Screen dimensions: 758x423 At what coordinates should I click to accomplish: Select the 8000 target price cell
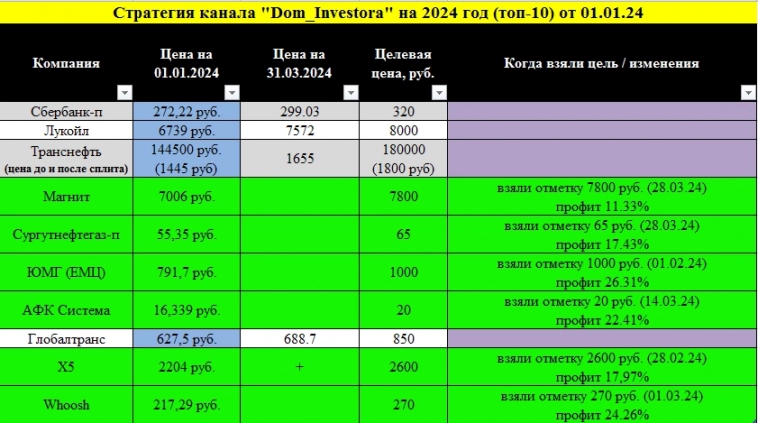403,131
